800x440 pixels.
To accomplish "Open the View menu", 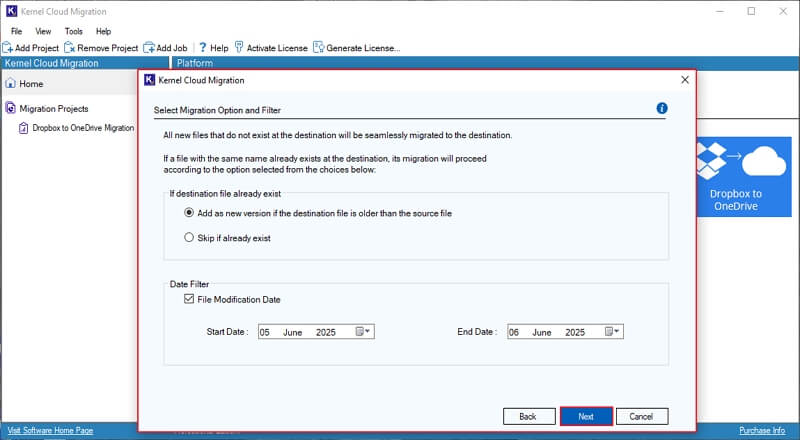I will tap(43, 31).
